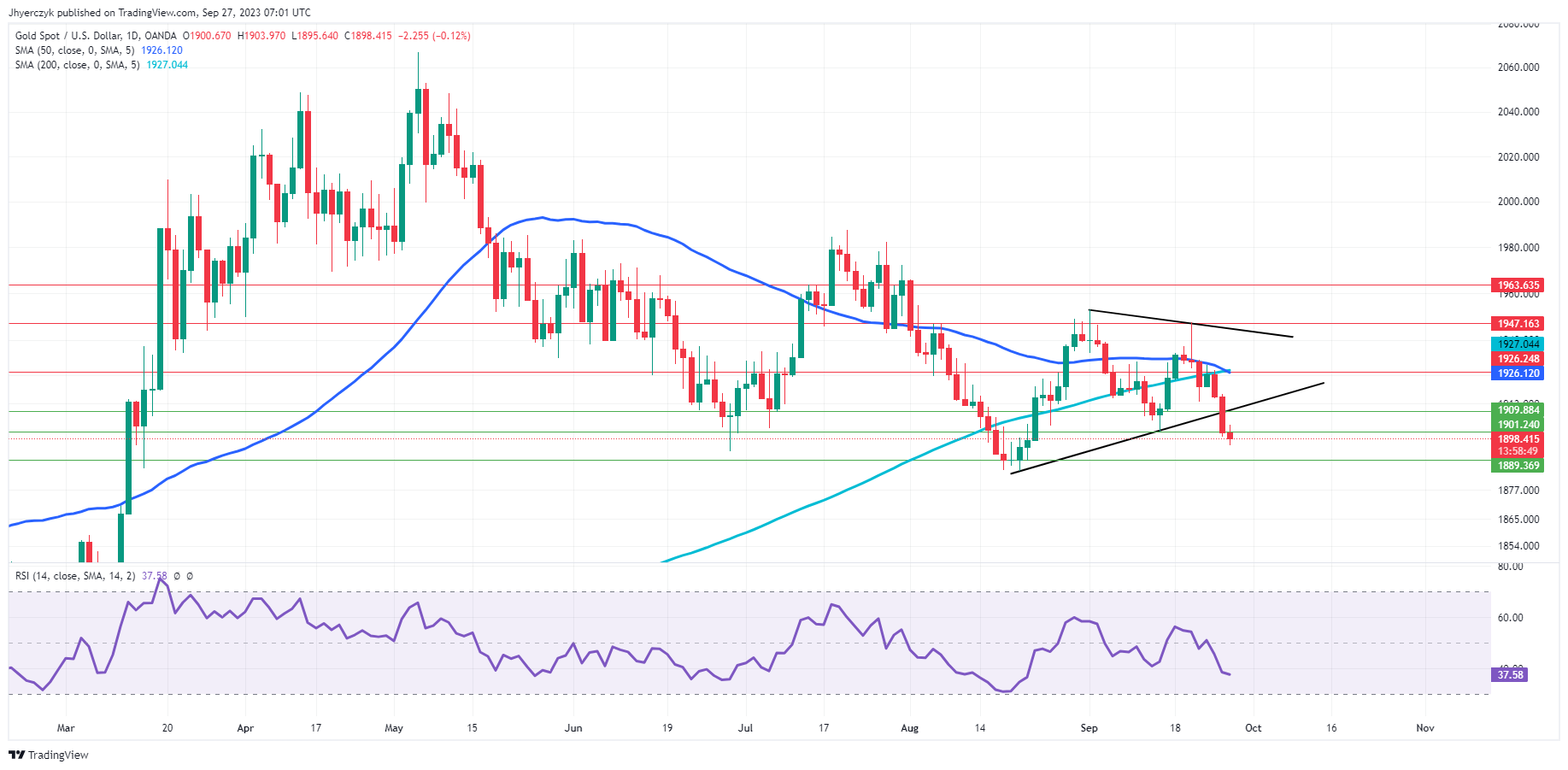Click the 16 date label after Oct
Viewport: 1568px width, 770px height.
1331,728
